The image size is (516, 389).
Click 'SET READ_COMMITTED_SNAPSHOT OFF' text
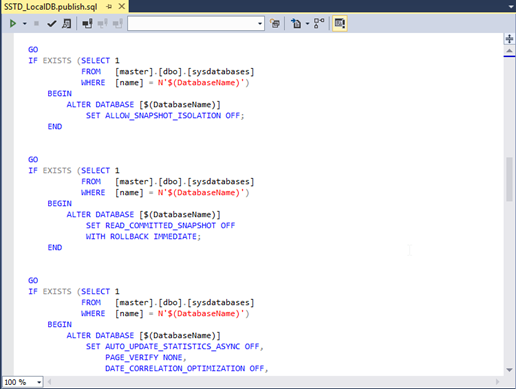[x=160, y=226]
